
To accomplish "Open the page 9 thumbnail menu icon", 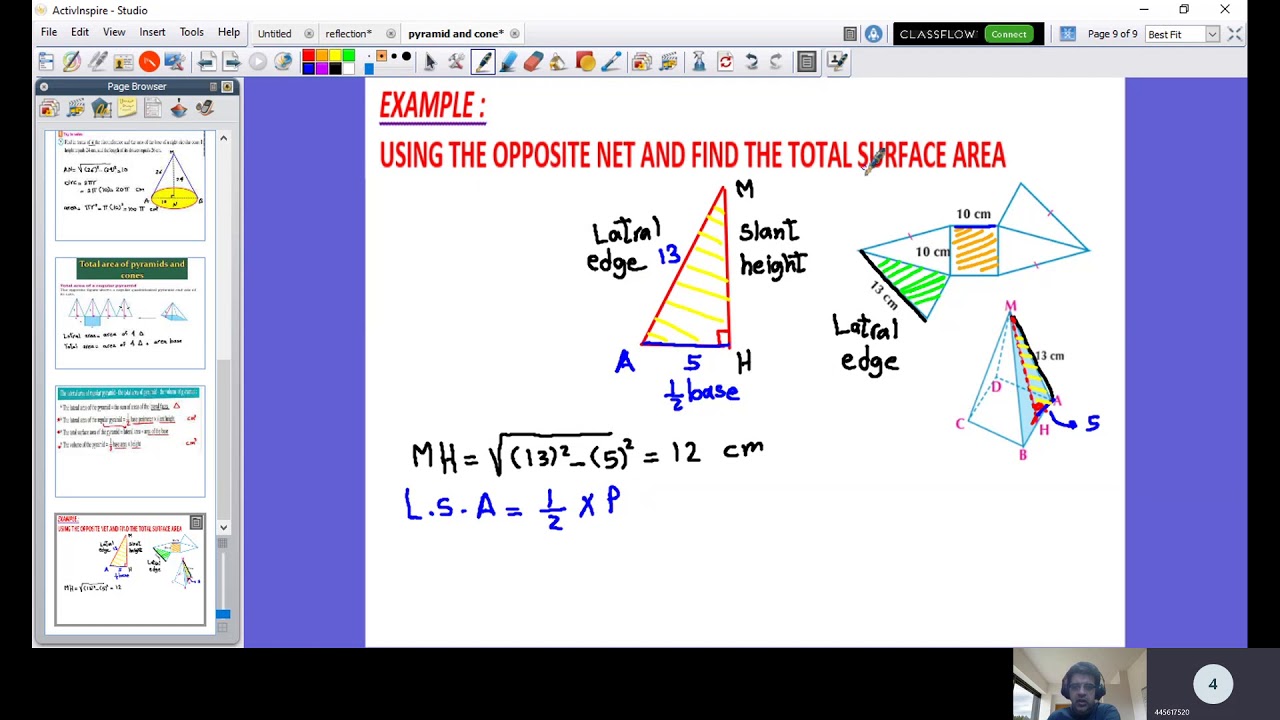I will pyautogui.click(x=197, y=522).
